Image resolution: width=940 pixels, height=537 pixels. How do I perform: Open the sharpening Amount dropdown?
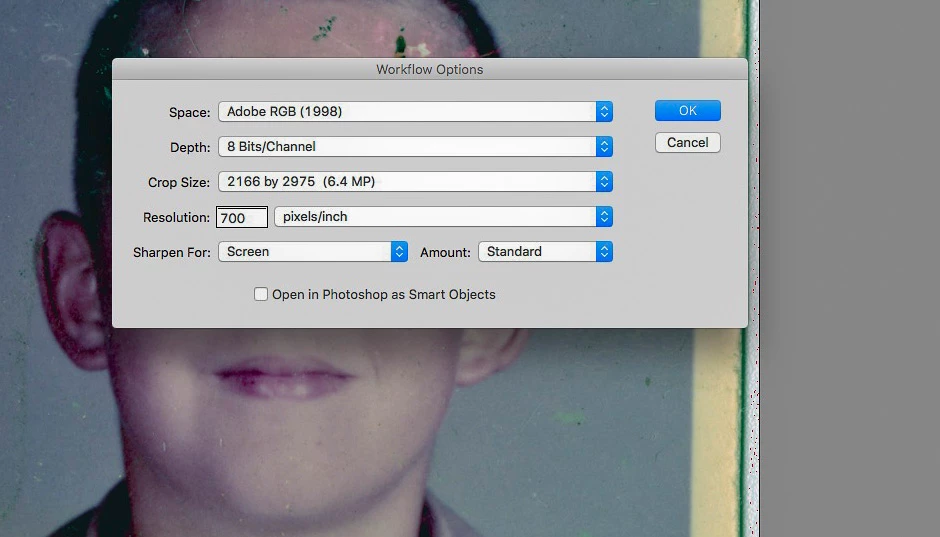tap(545, 252)
